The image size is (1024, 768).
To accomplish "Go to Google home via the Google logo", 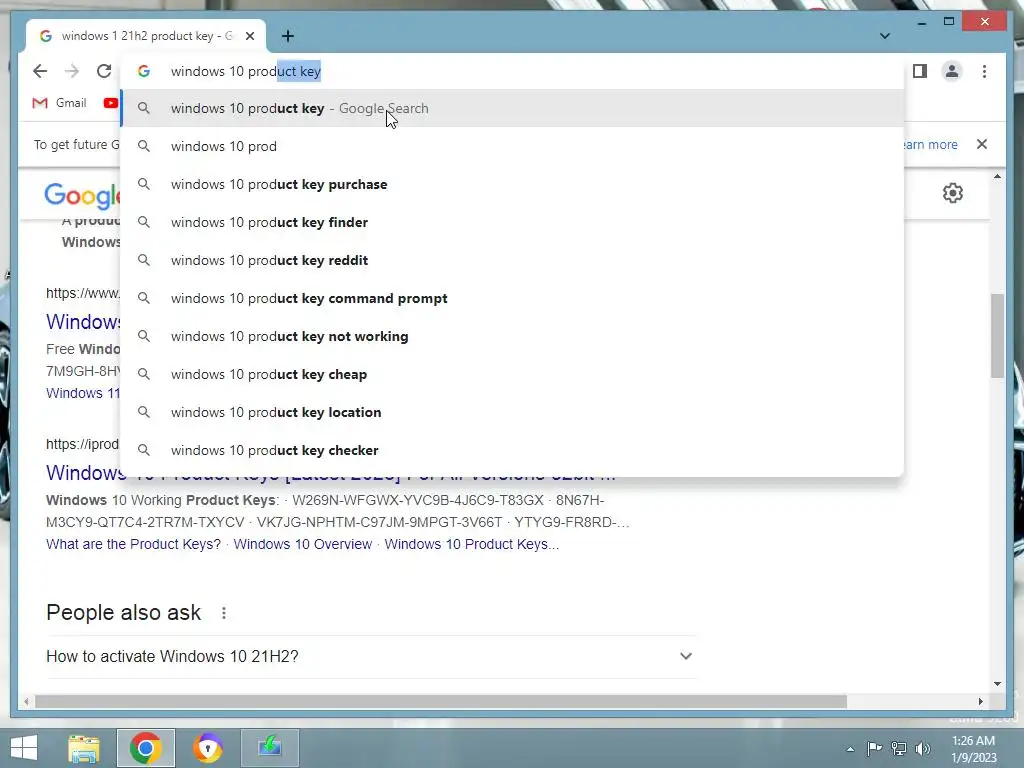I will (x=82, y=195).
